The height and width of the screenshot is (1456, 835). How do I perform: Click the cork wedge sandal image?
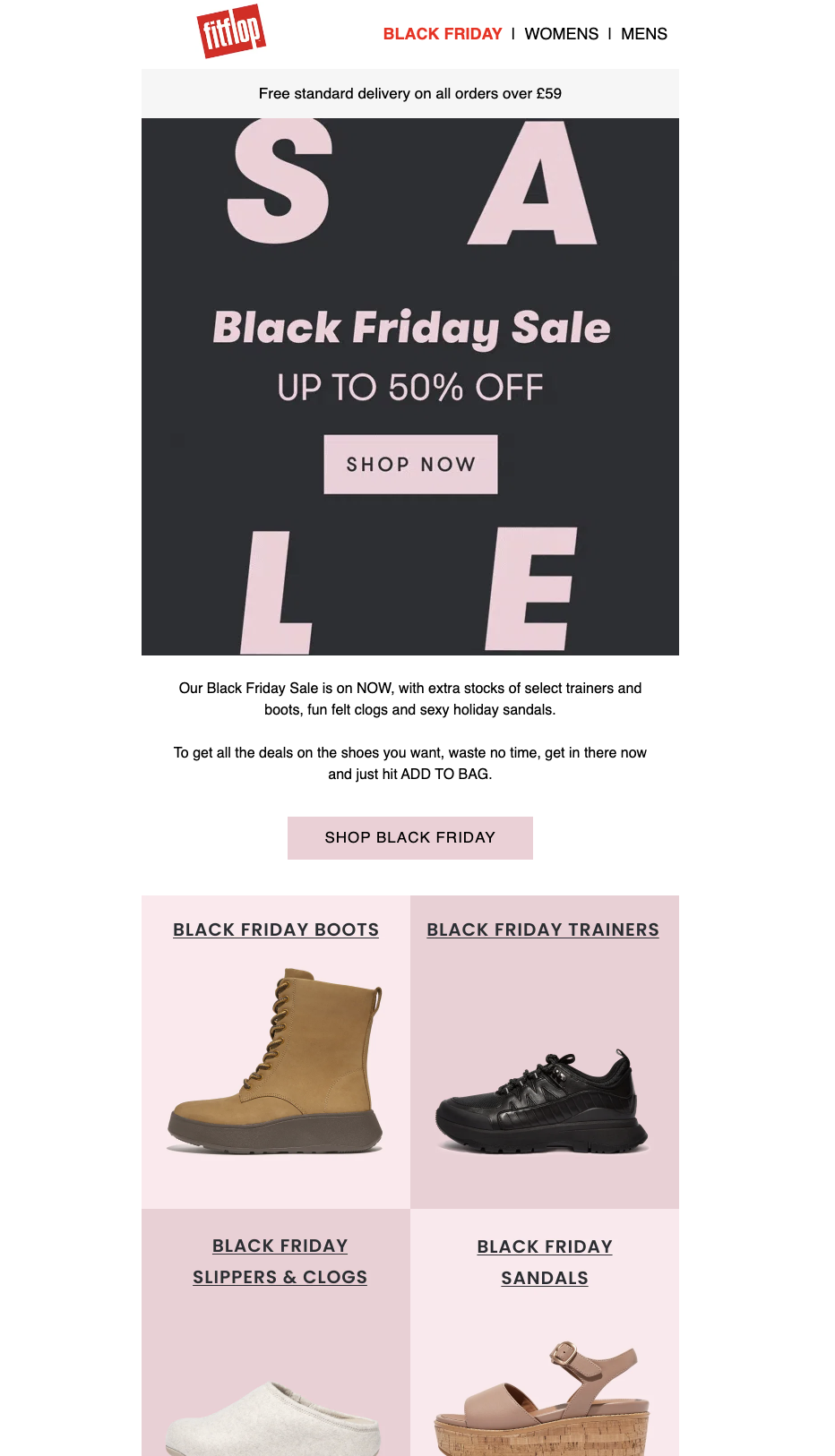(x=541, y=1398)
